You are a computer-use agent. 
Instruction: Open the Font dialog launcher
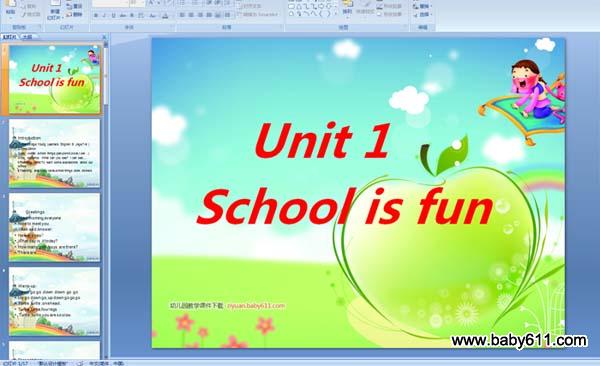click(x=173, y=27)
